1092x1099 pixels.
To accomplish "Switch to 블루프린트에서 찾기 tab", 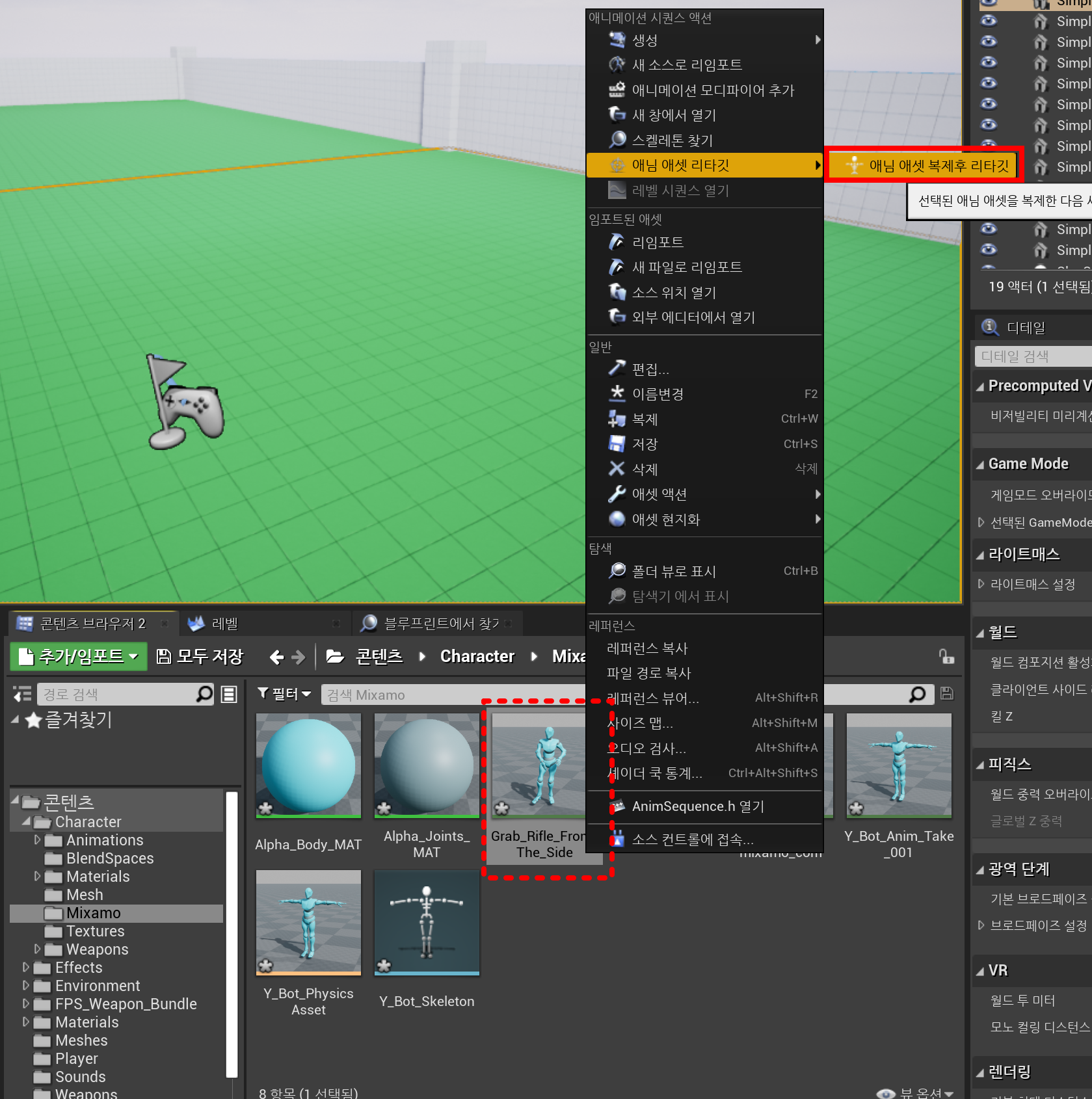I will (441, 624).
